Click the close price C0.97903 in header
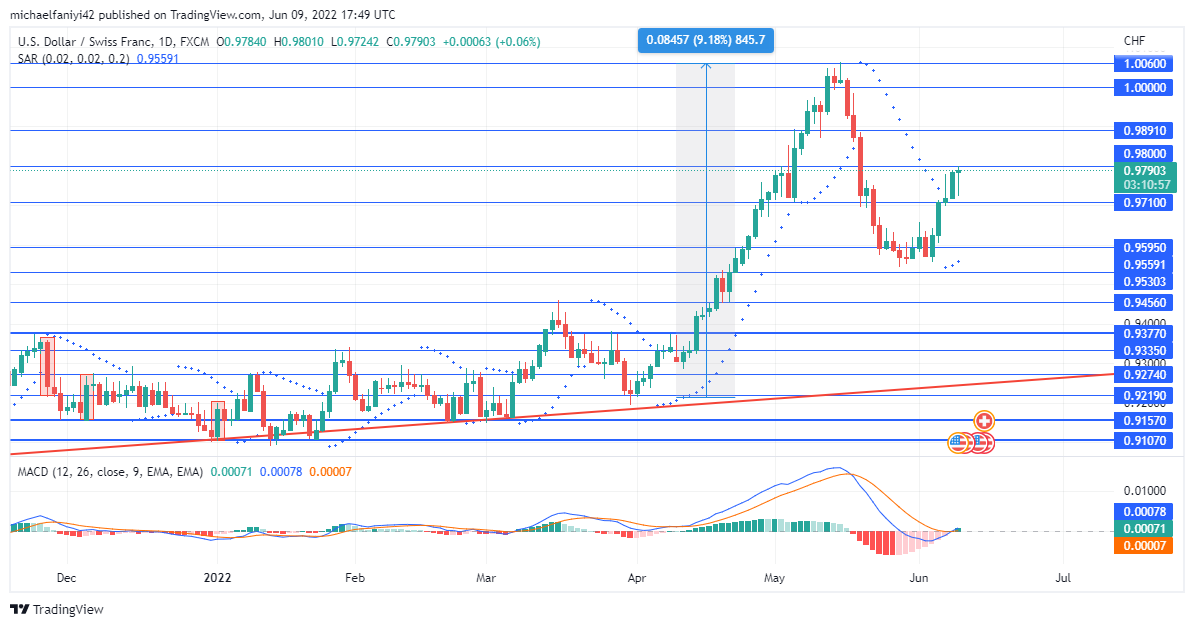 point(411,42)
